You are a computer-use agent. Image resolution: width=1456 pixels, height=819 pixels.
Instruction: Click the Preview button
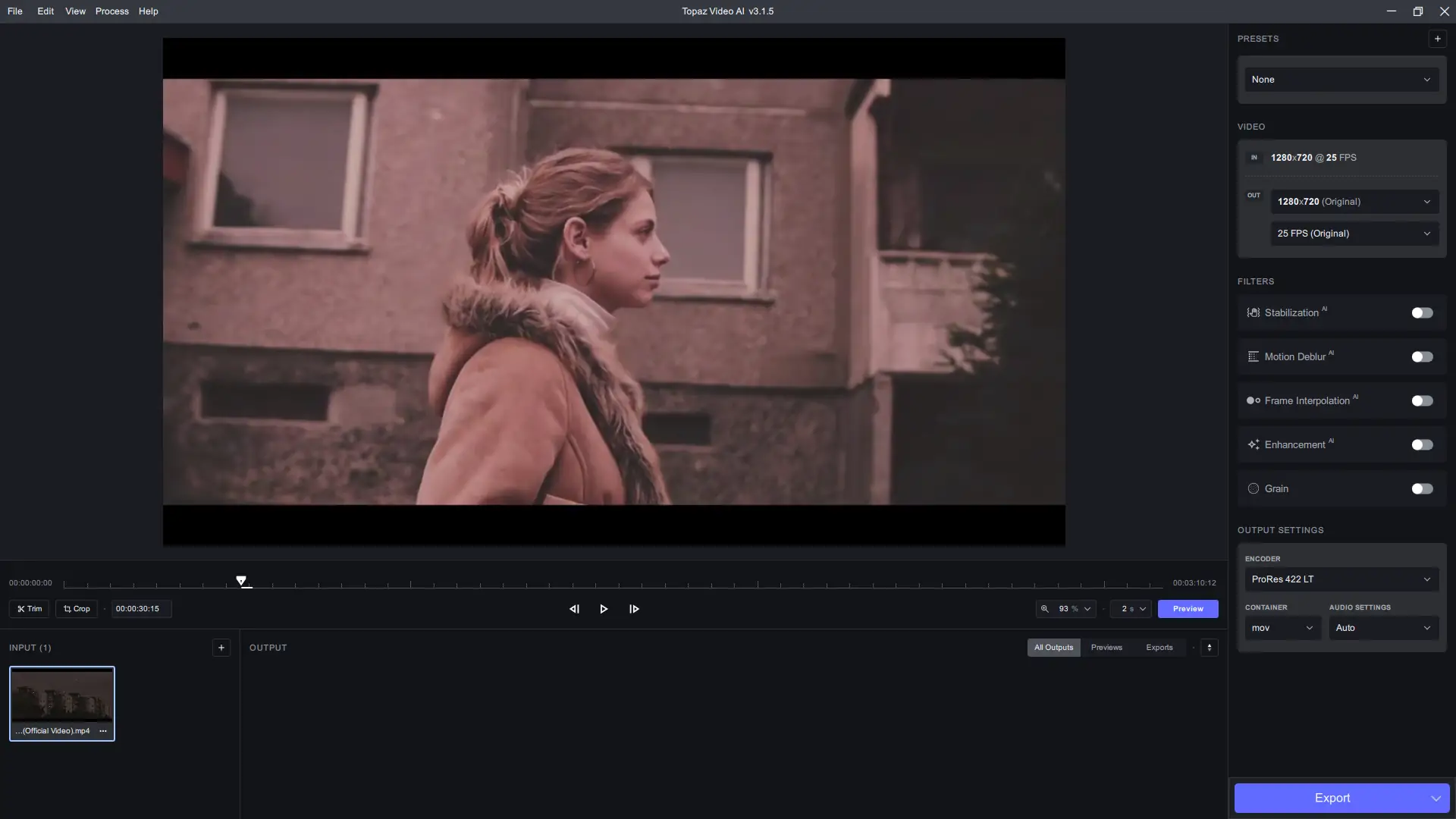tap(1188, 609)
